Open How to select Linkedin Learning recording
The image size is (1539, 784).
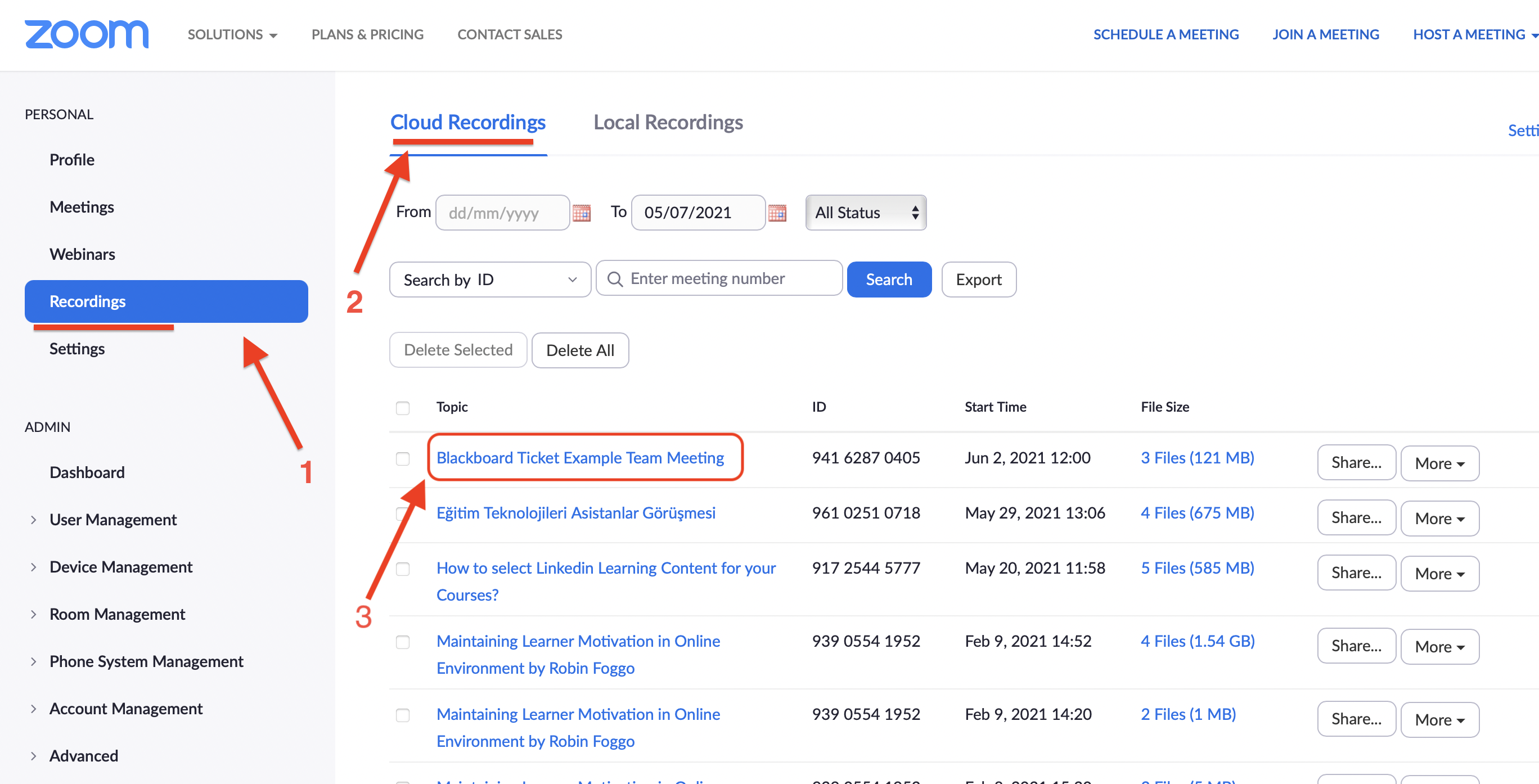coord(606,581)
